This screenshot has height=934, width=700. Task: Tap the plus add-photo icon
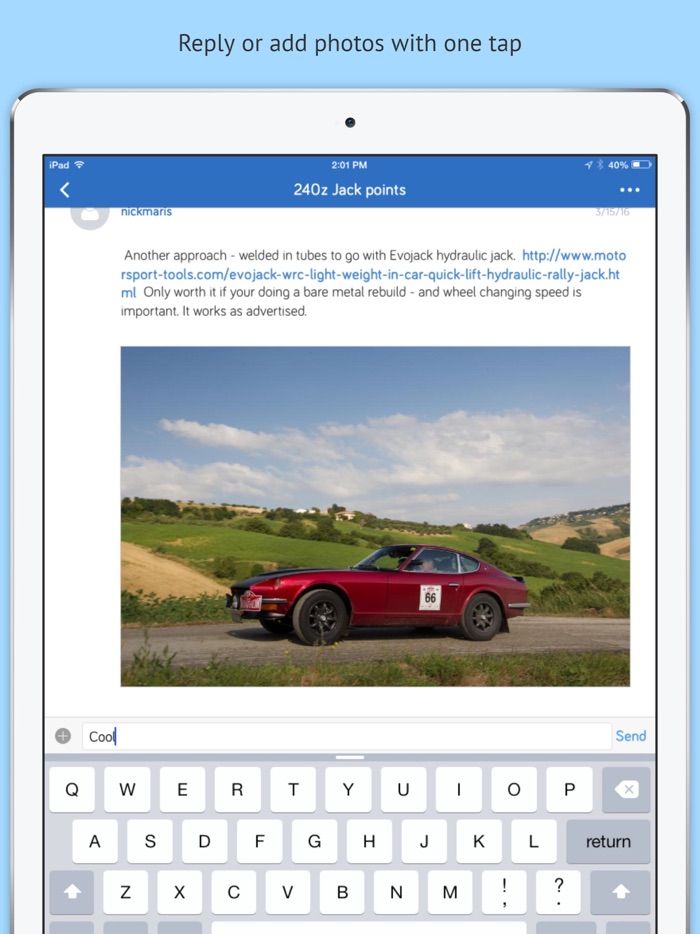coord(63,736)
